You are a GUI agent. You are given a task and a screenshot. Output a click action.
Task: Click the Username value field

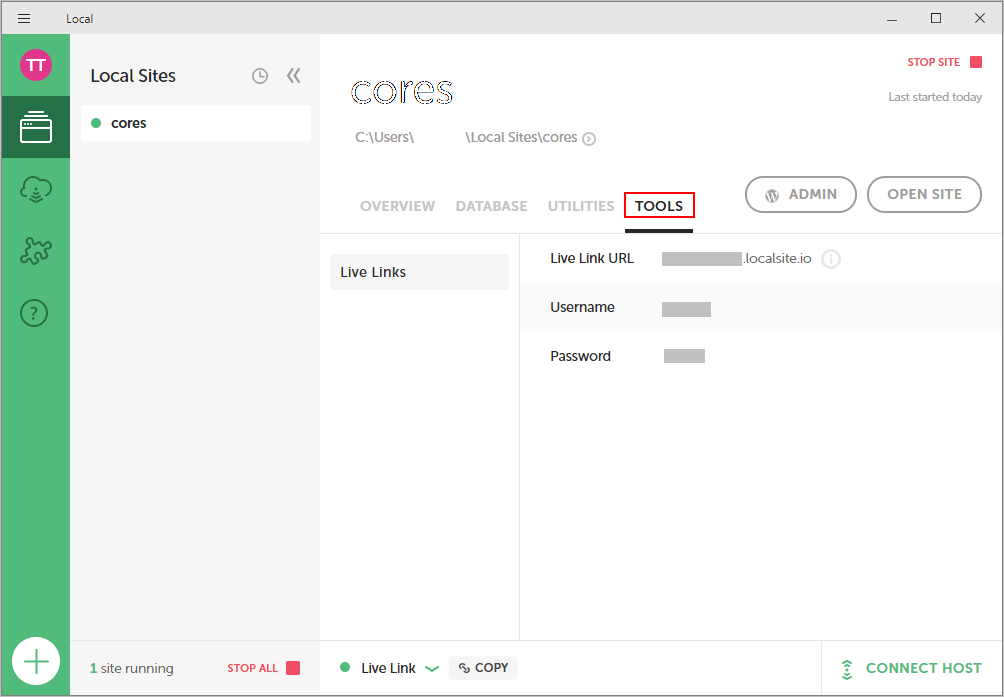pos(686,309)
